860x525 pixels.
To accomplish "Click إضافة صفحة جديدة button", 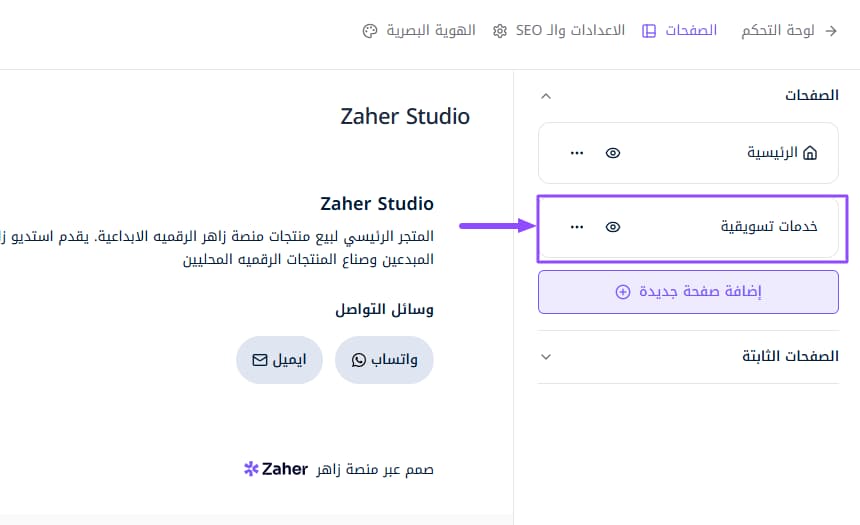I will 688,292.
